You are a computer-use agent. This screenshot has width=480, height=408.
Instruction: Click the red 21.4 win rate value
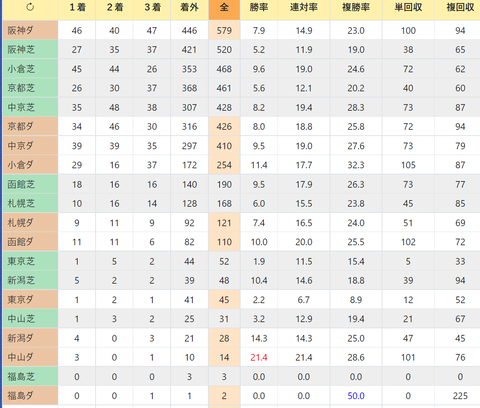[259, 357]
